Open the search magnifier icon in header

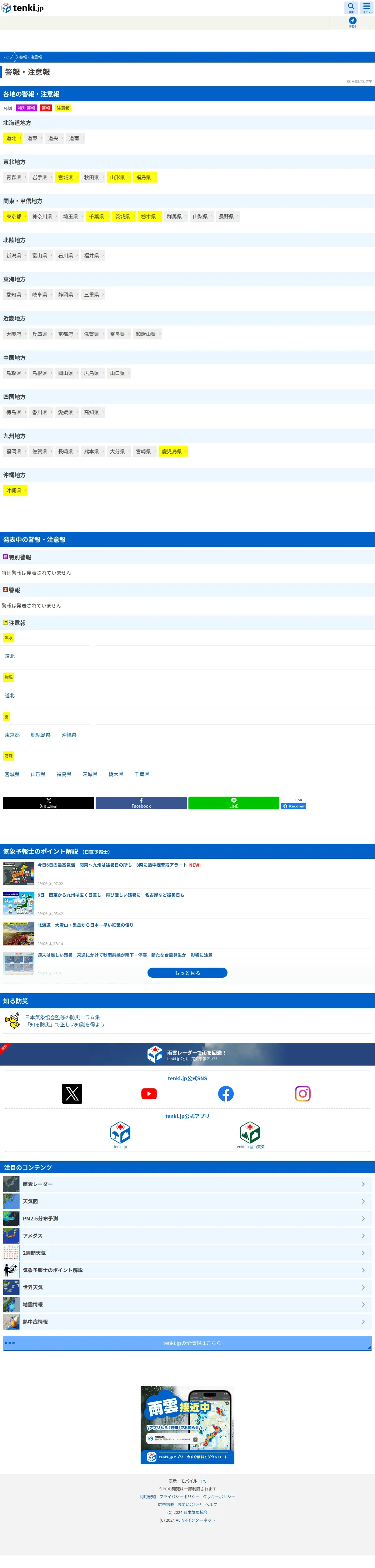click(351, 7)
